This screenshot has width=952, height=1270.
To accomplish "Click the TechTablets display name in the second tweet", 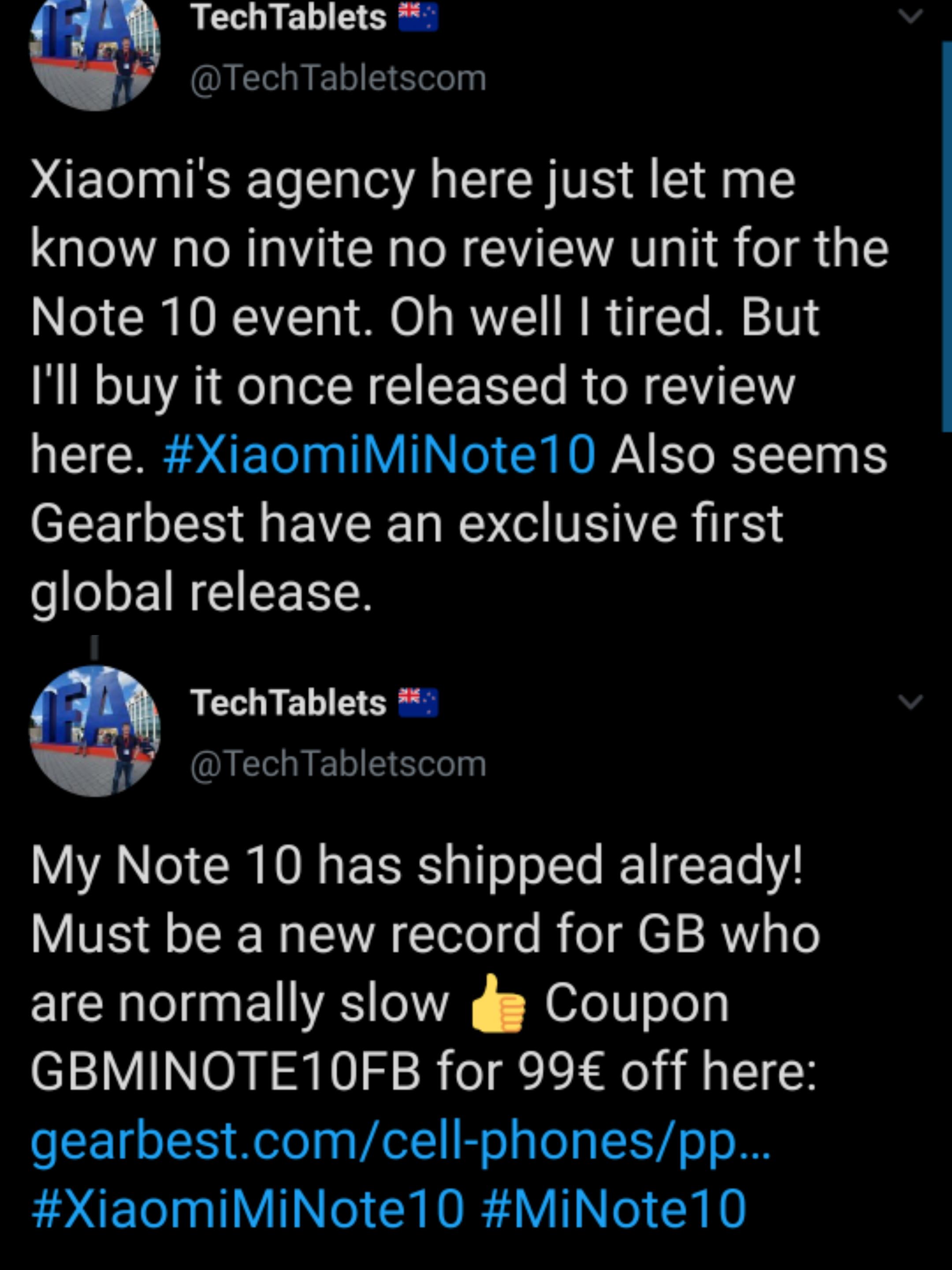I will [289, 702].
